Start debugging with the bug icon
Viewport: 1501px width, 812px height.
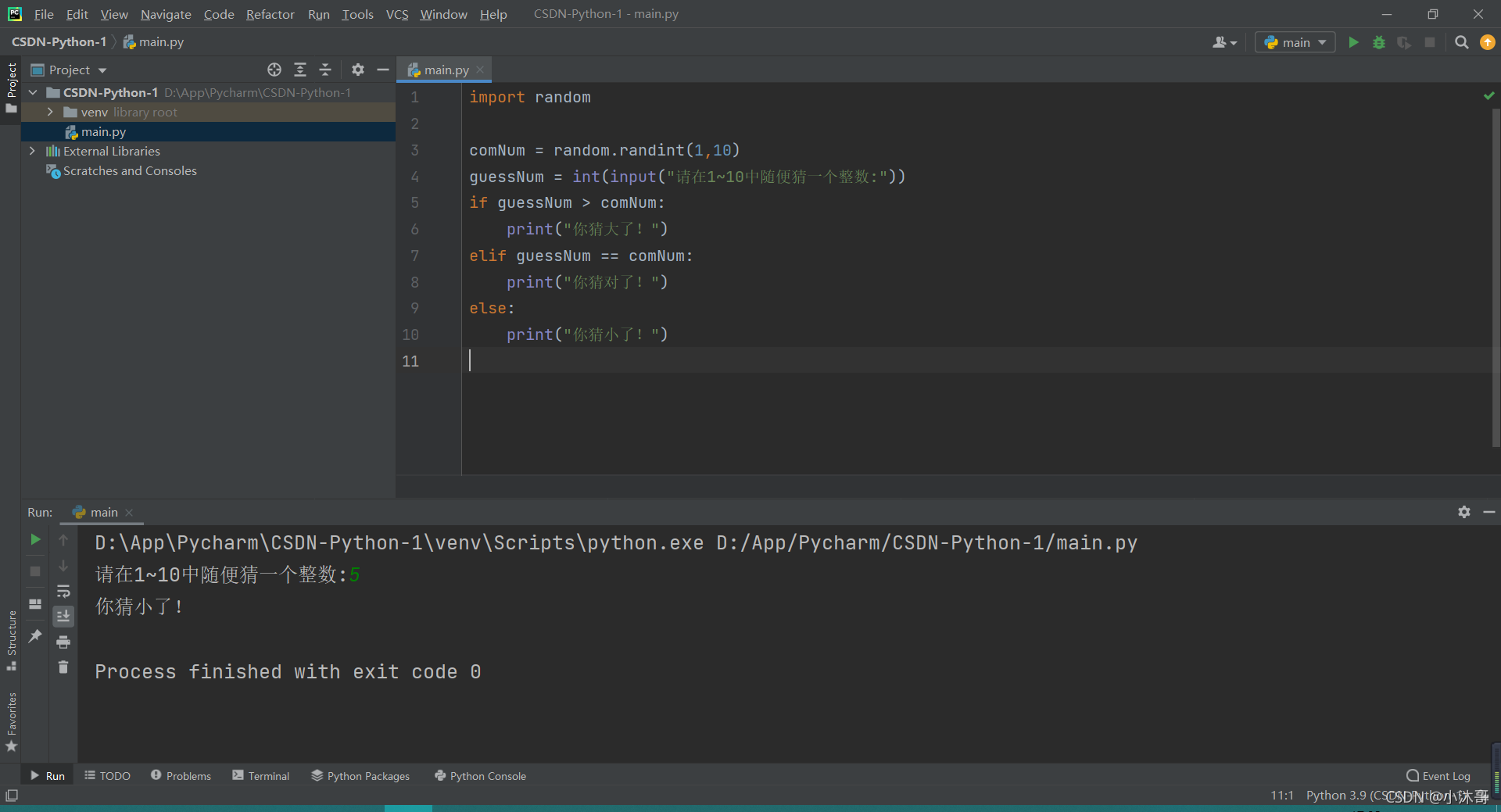pos(1379,42)
